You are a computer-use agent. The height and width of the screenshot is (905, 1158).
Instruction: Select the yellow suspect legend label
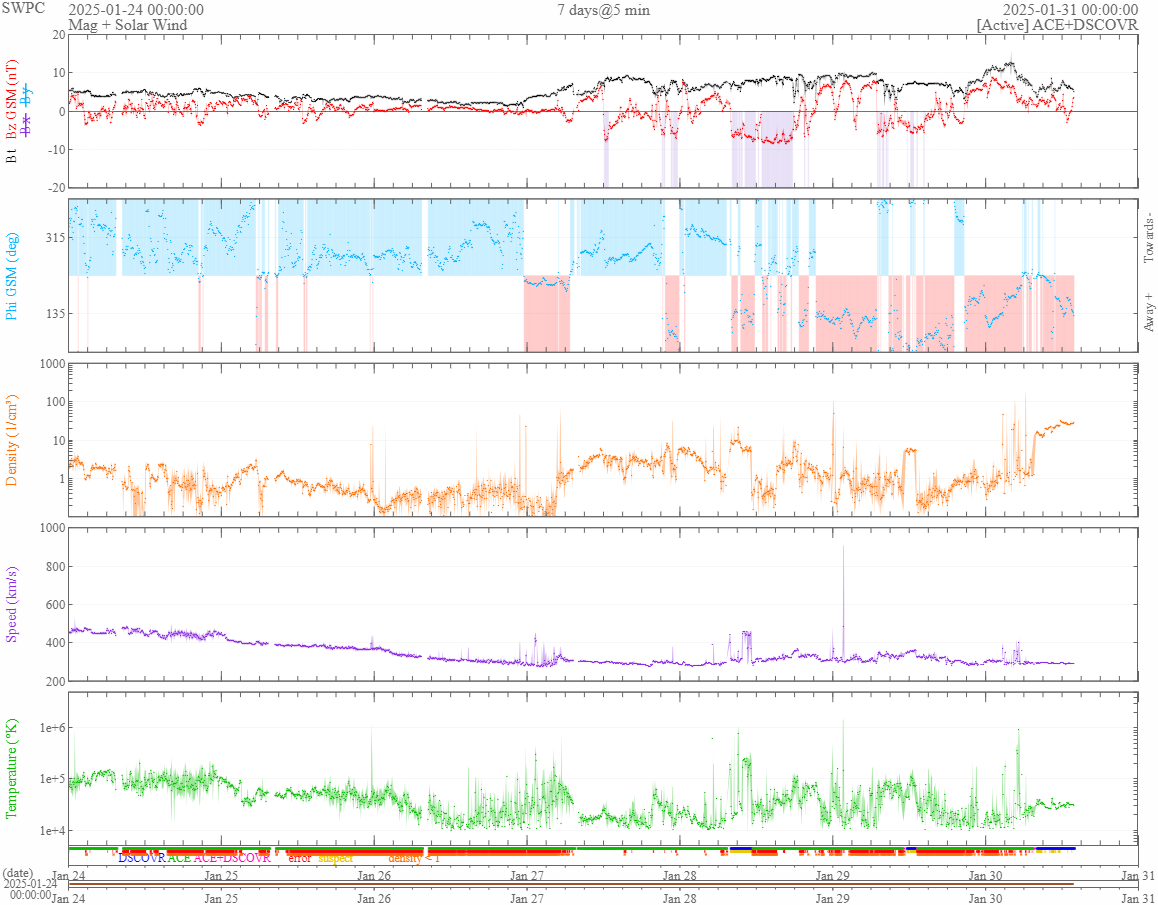pos(336,858)
